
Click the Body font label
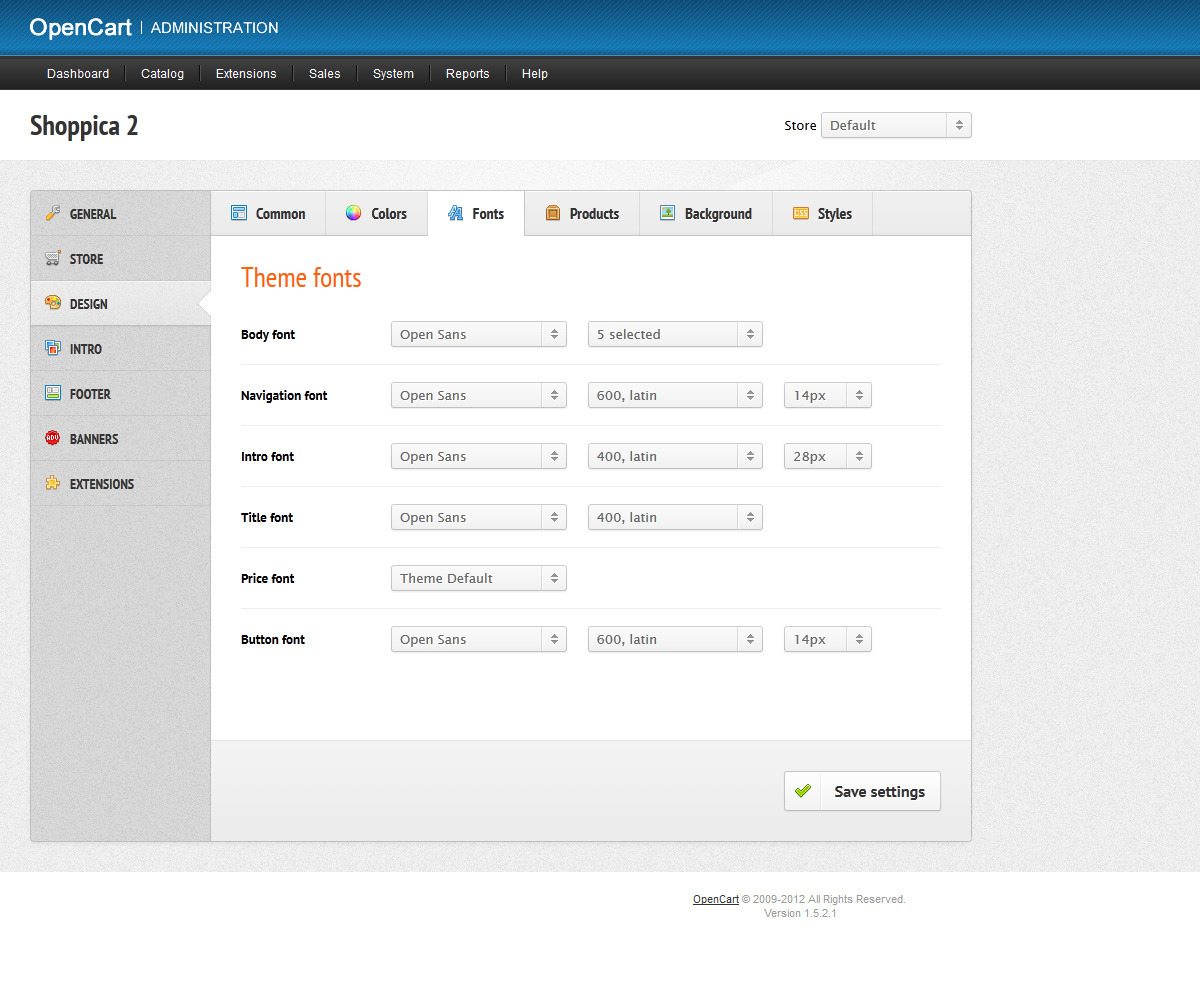(x=268, y=334)
